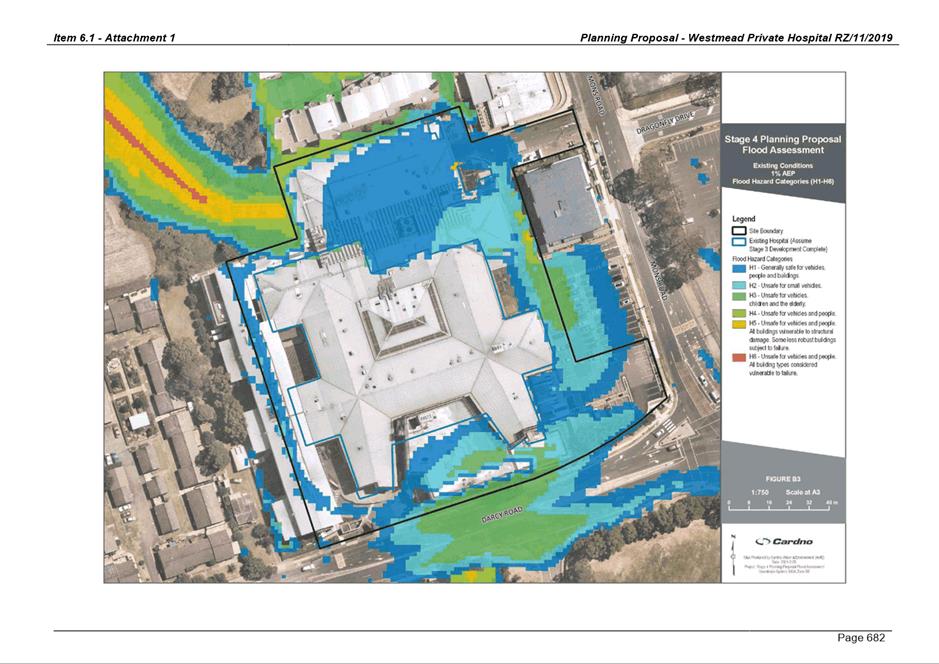Click the Existing Hospital blue outline symbol
The height and width of the screenshot is (664, 939).
point(739,241)
